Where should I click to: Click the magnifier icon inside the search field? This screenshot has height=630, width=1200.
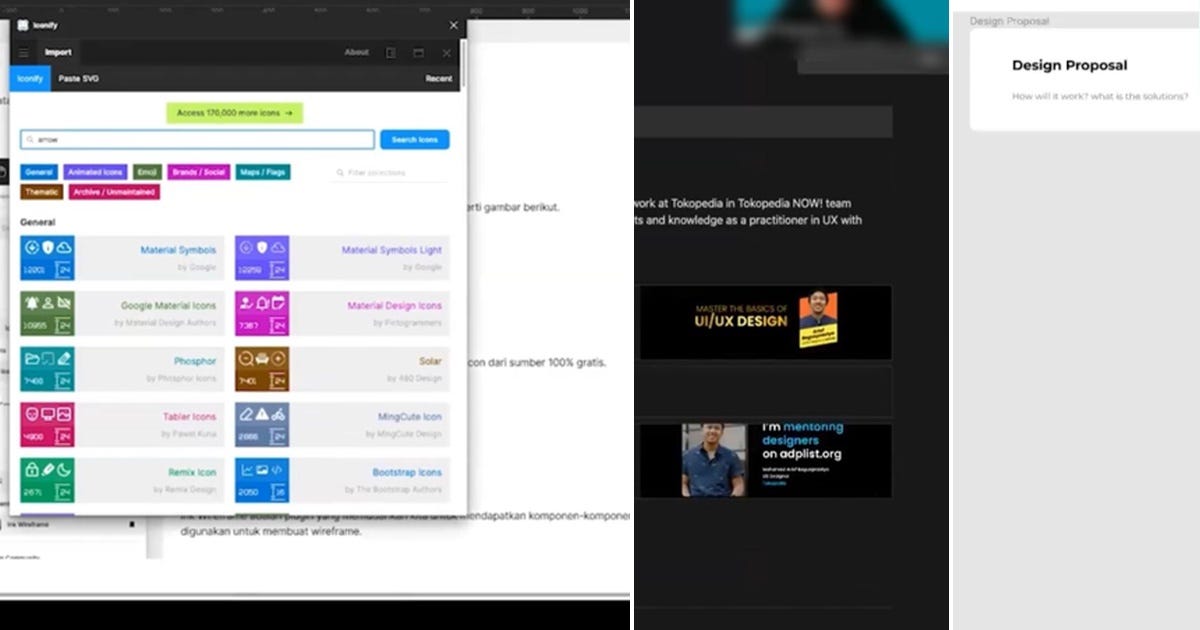tap(29, 138)
